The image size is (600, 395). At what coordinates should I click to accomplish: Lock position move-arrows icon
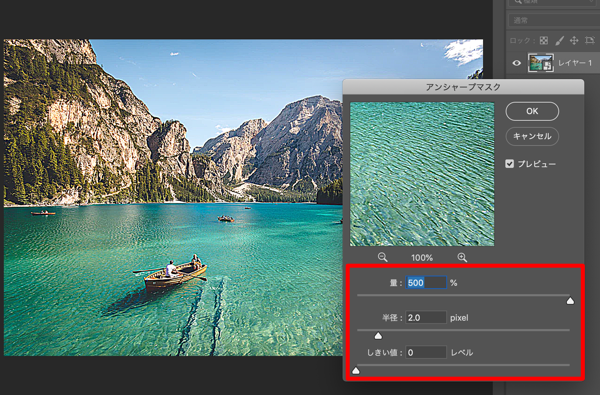click(x=574, y=40)
